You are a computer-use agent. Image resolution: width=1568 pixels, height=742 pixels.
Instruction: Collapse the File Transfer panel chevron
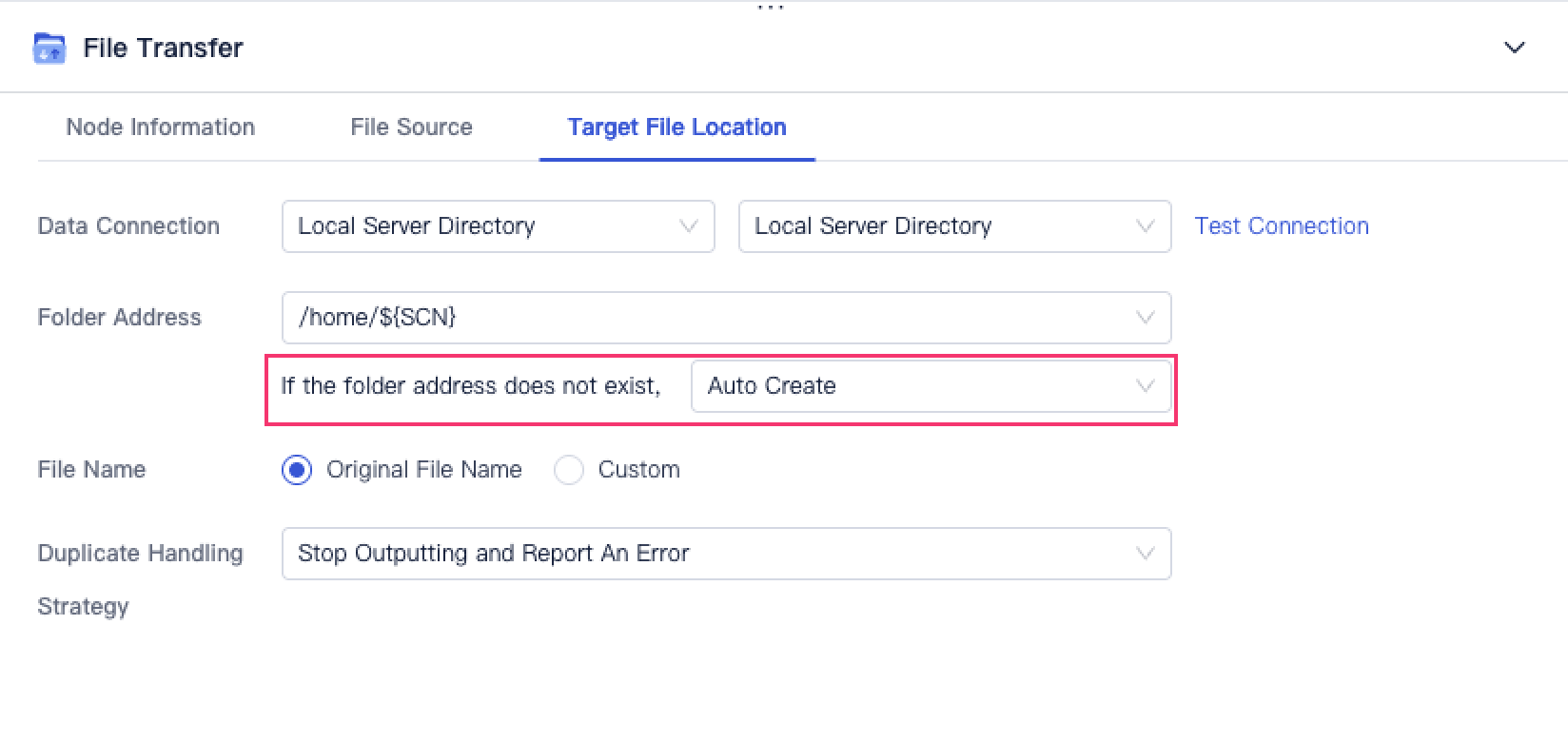click(1514, 48)
